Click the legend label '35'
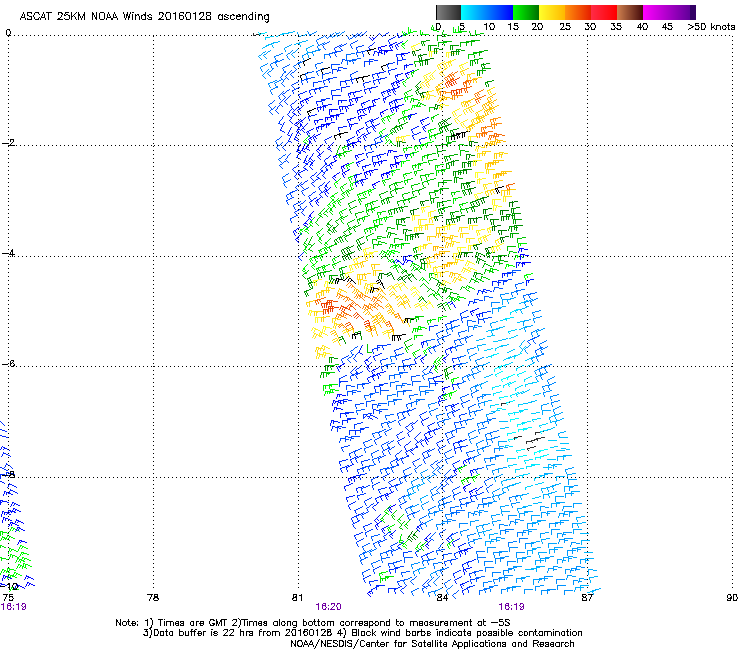This screenshot has width=740, height=650. tap(616, 27)
